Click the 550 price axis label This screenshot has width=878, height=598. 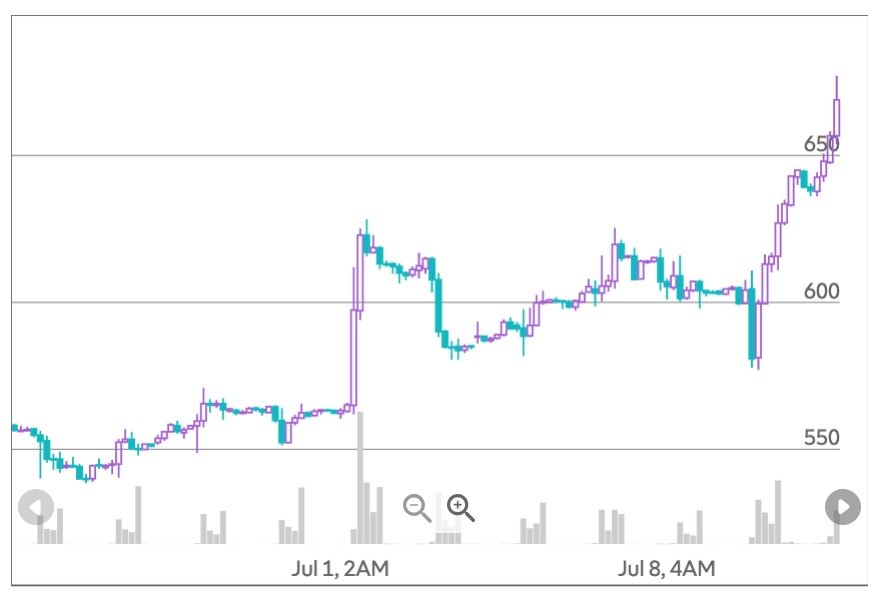[821, 437]
